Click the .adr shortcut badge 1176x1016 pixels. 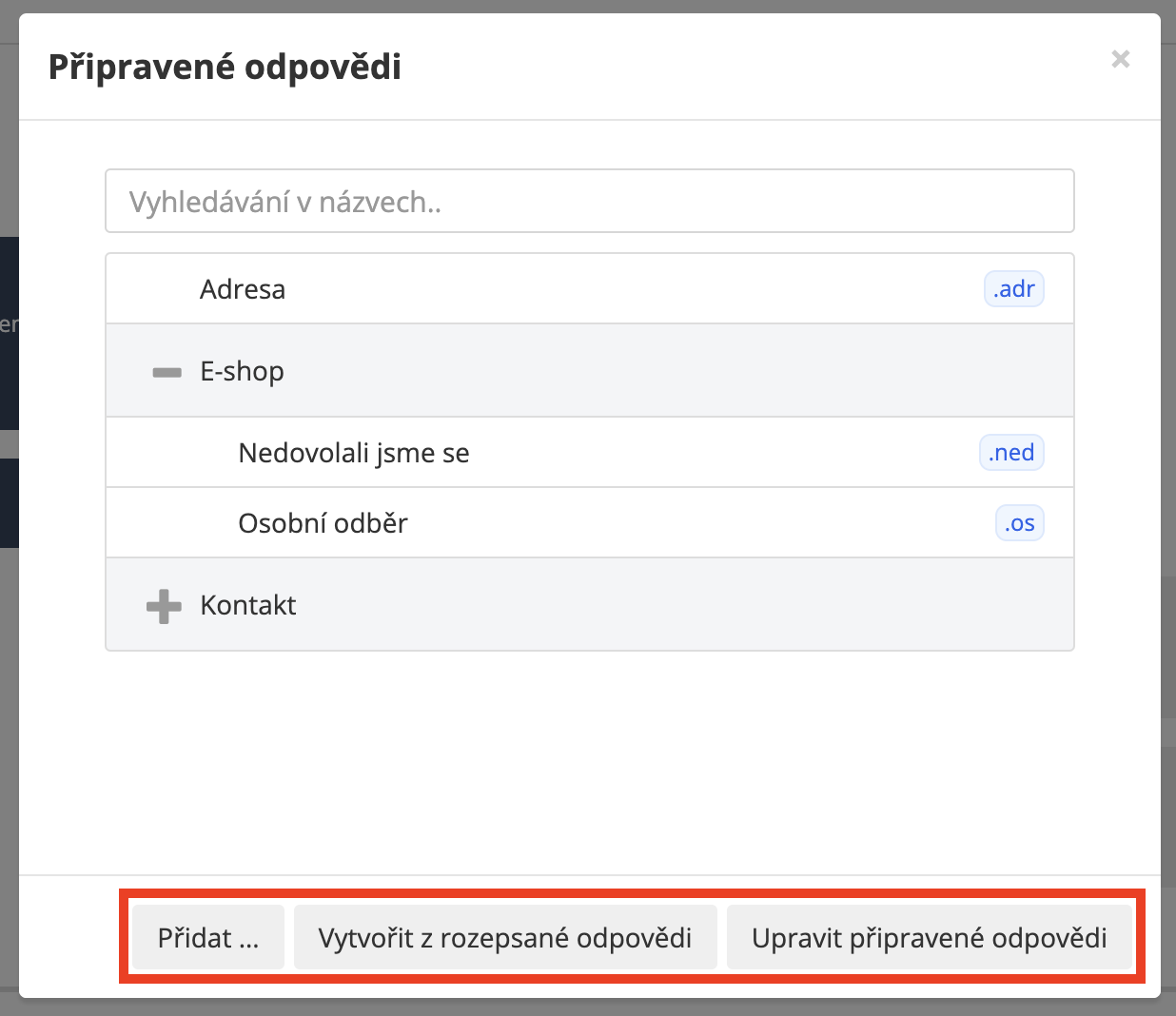coord(1013,289)
